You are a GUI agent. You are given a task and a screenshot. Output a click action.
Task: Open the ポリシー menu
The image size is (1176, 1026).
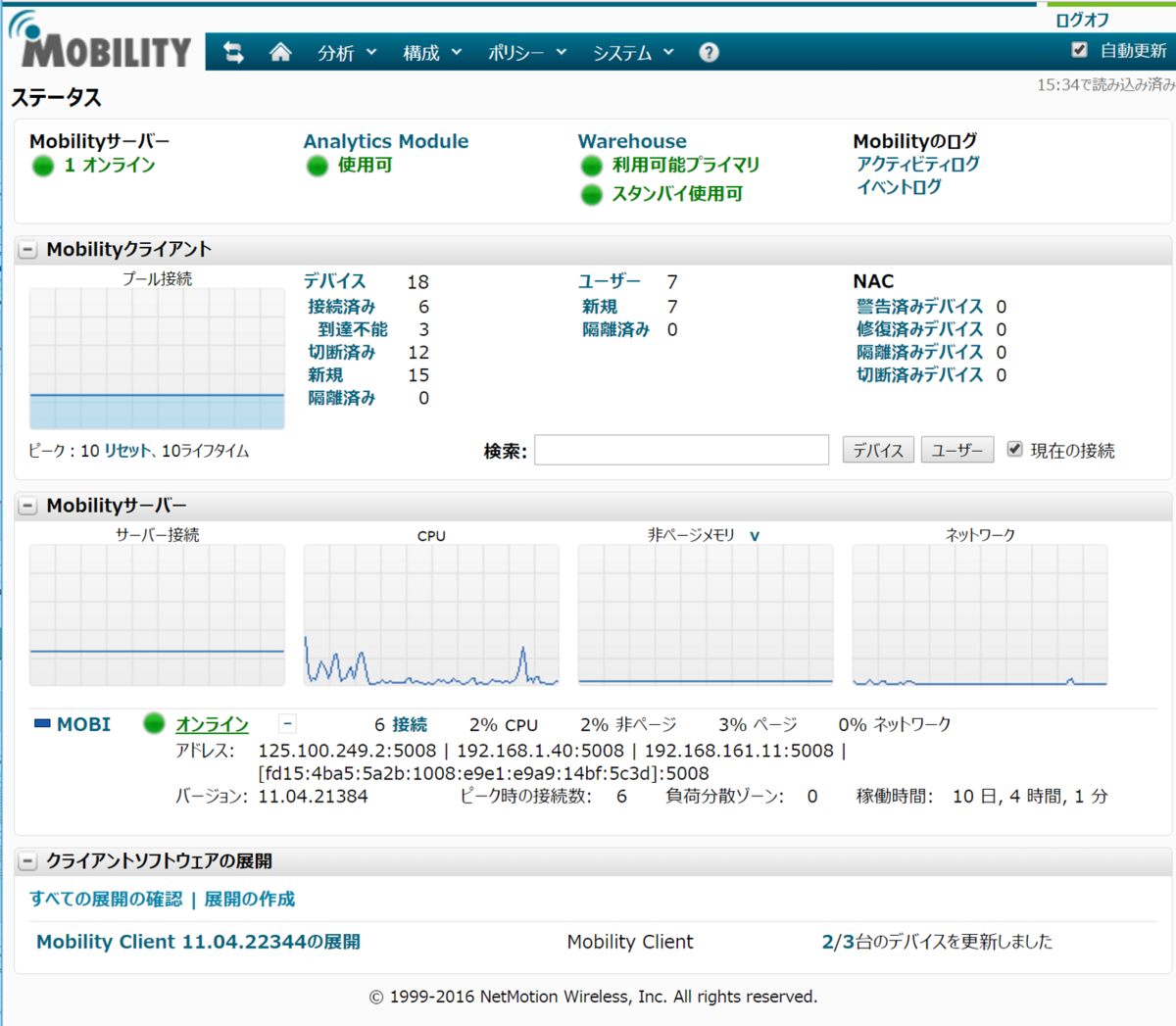pyautogui.click(x=527, y=53)
